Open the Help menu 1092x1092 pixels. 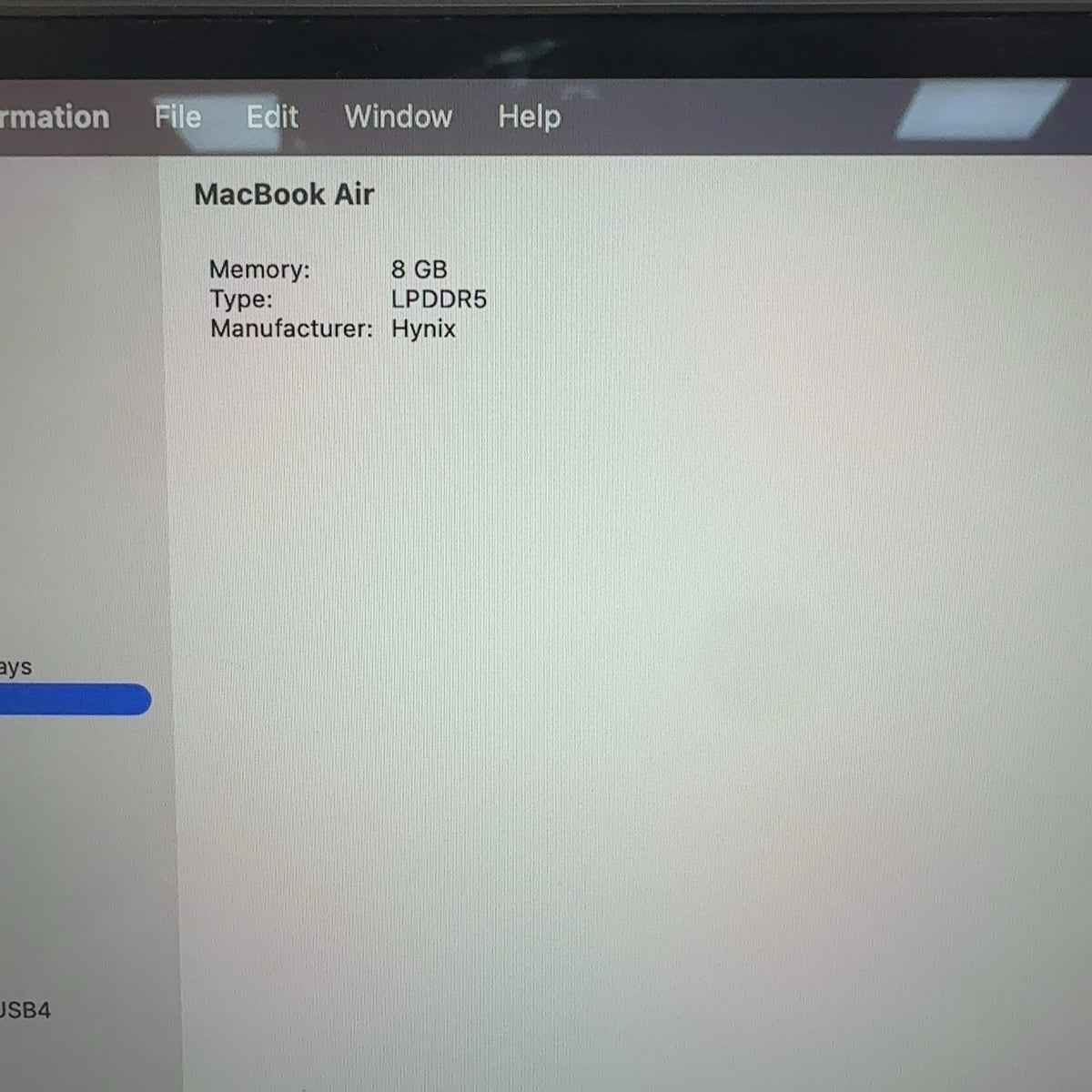(529, 117)
